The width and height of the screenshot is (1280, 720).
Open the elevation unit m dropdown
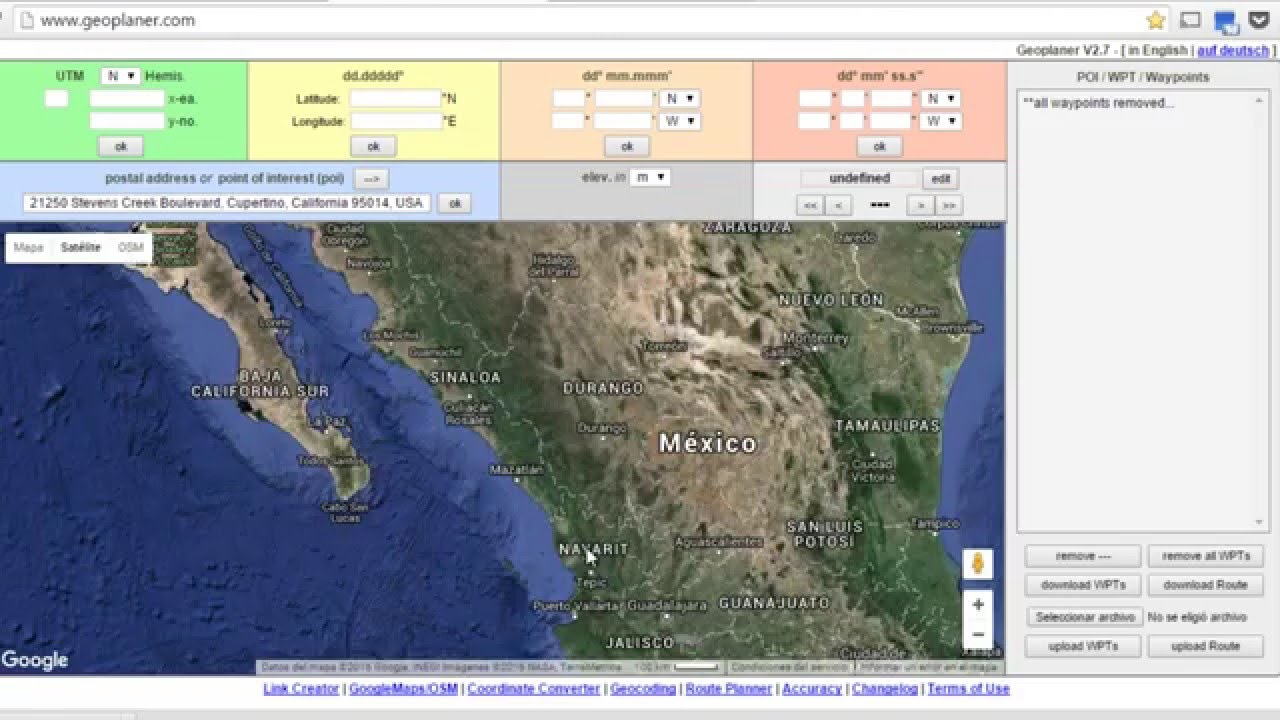(650, 177)
